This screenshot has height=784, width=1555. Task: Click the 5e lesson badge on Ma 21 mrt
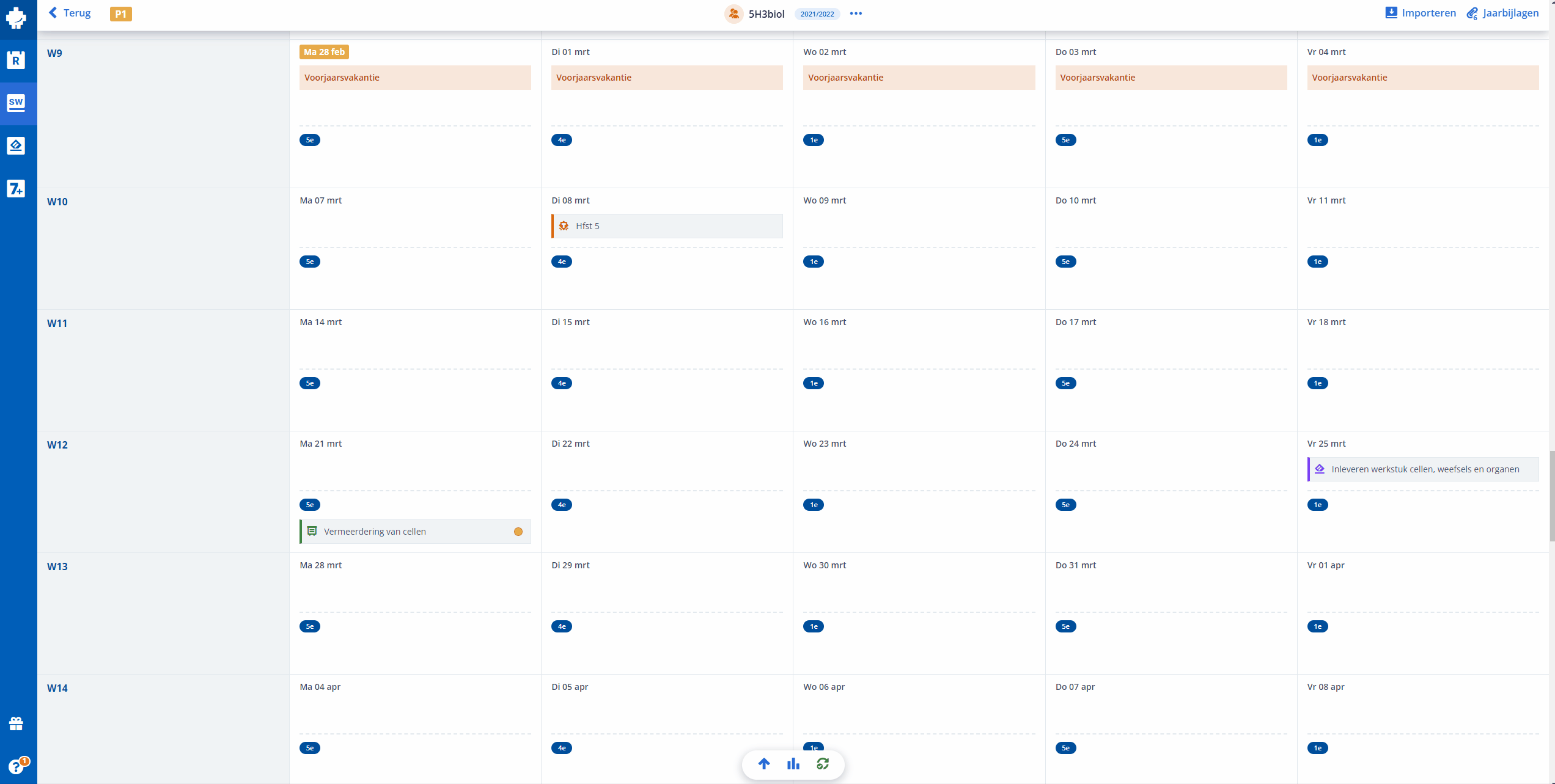point(310,505)
